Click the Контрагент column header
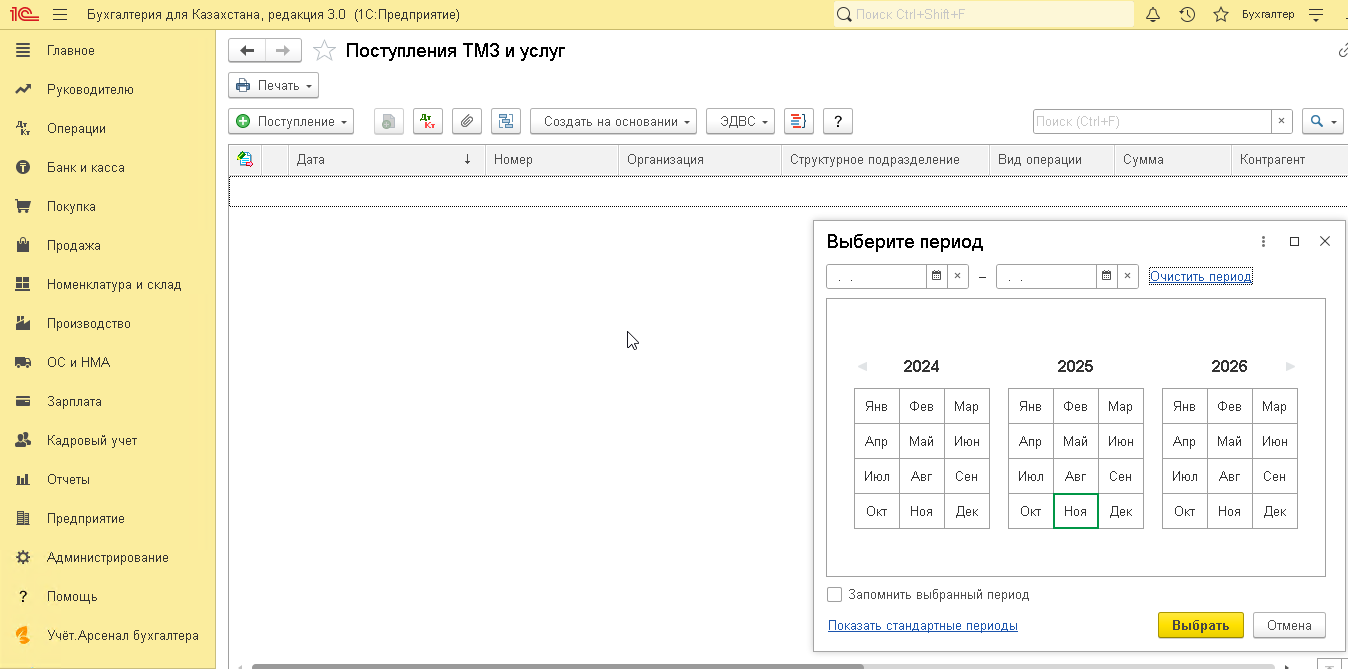Image resolution: width=1348 pixels, height=669 pixels. coord(1289,160)
